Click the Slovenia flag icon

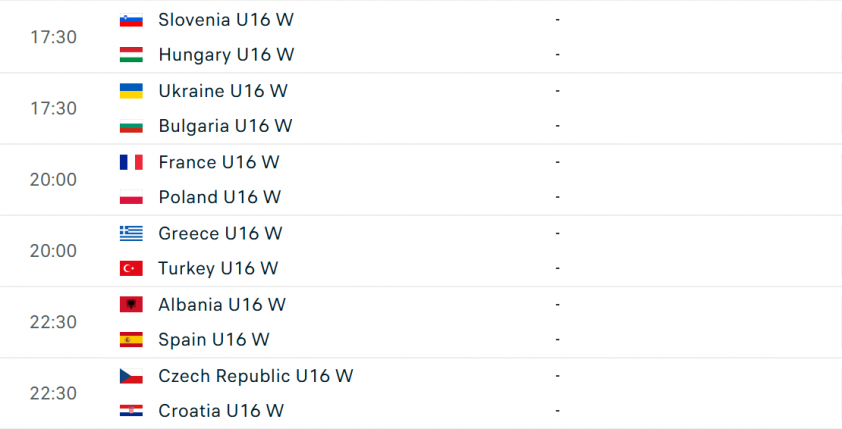(131, 20)
